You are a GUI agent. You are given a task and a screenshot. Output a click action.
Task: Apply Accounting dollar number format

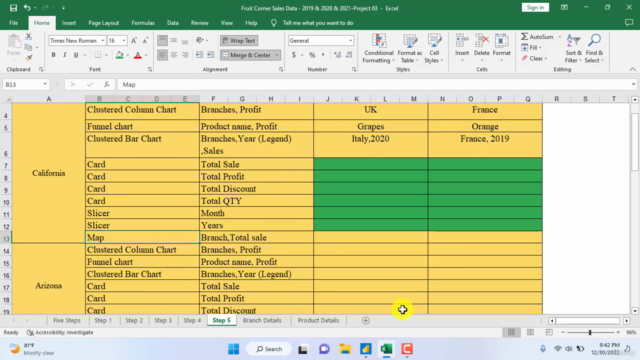[294, 55]
